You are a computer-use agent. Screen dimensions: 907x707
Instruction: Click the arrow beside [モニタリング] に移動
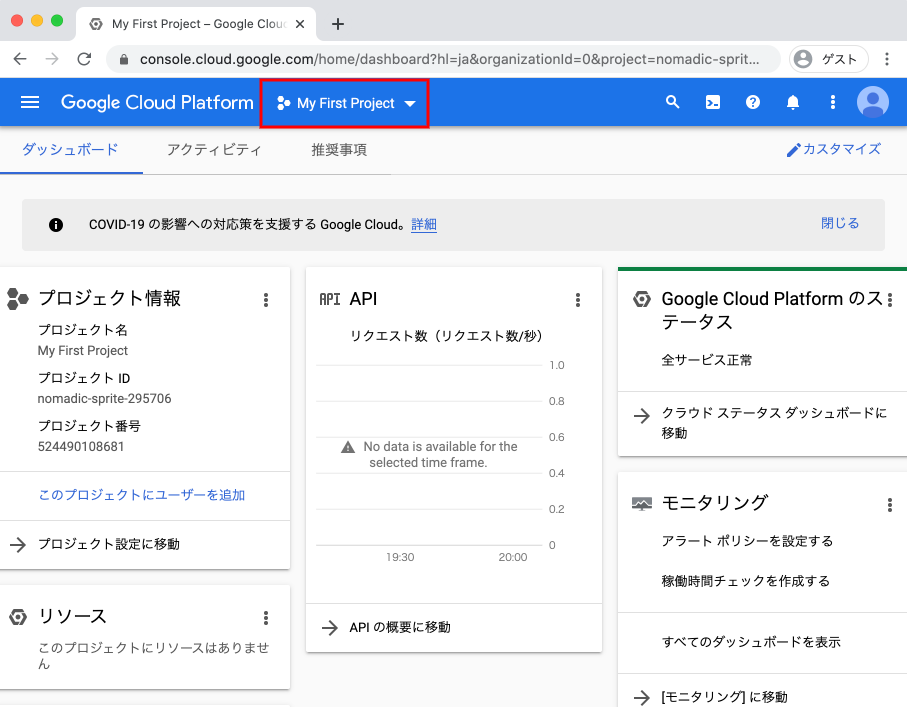641,698
